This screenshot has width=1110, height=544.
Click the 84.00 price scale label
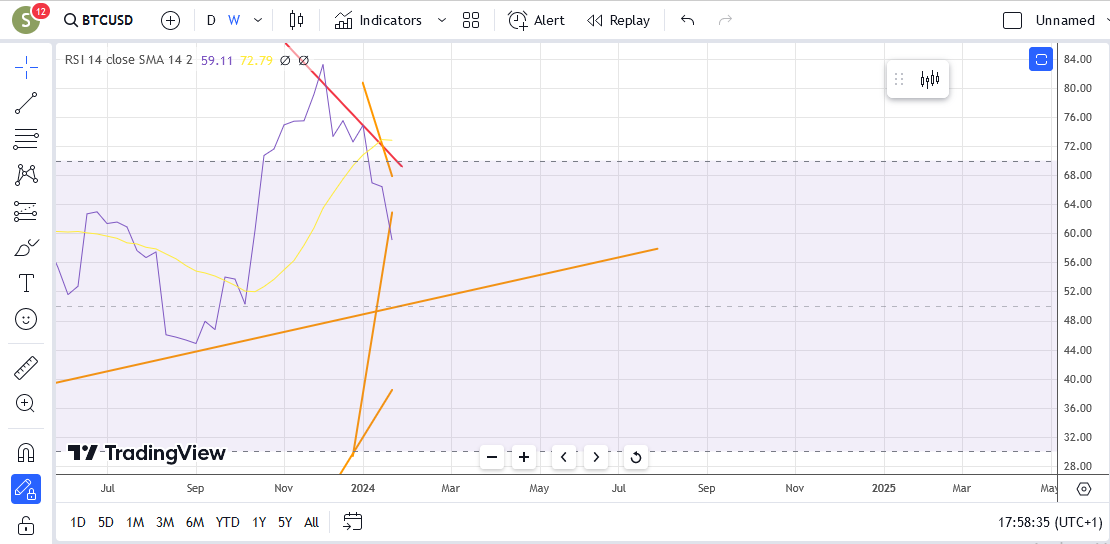pyautogui.click(x=1079, y=59)
